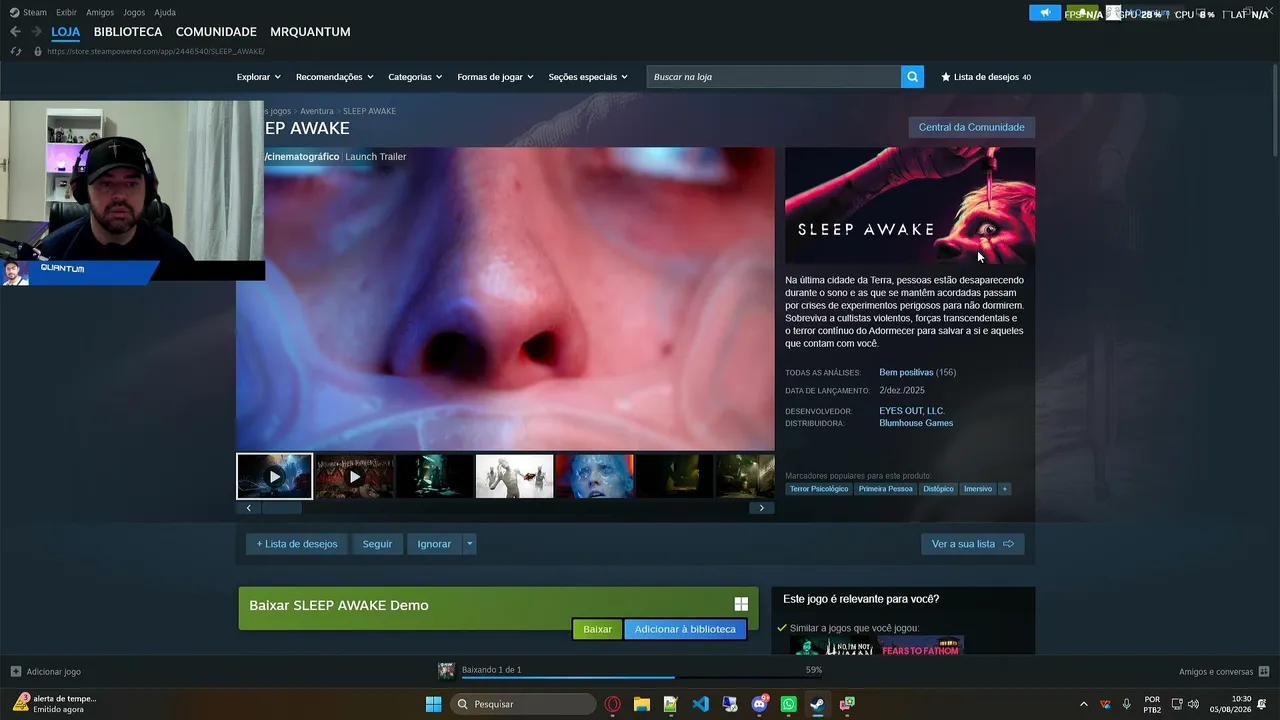The image size is (1280, 720).
Task: Select the blue face screenshot thumbnail
Action: click(x=594, y=476)
